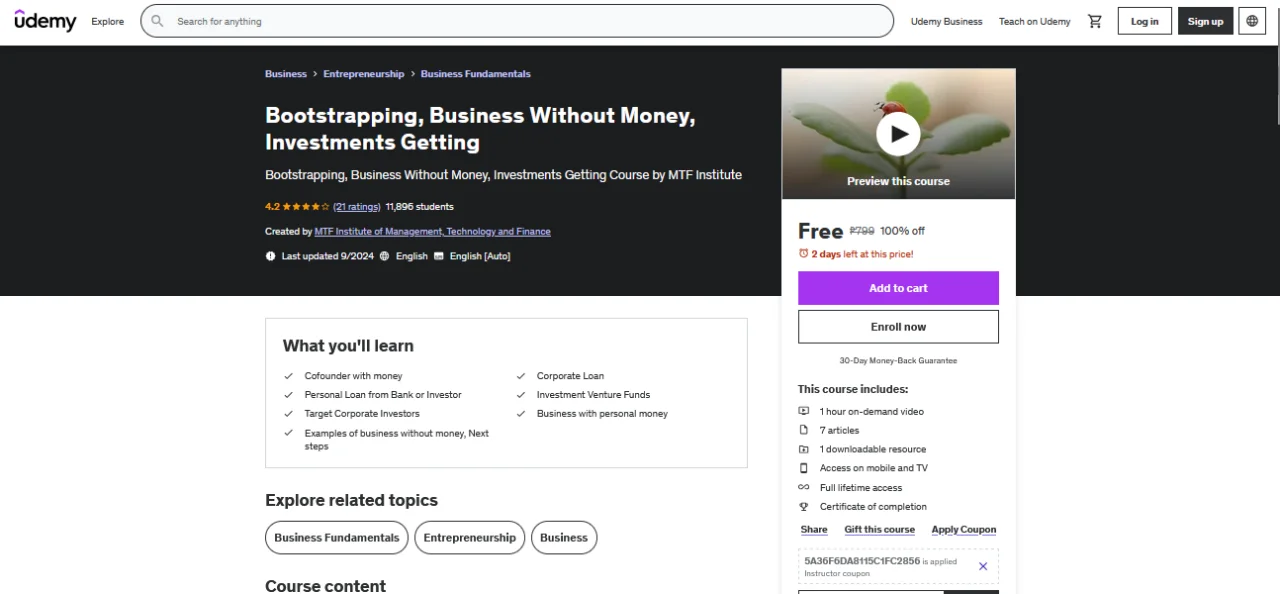Click the Course content heading
Image resolution: width=1280 pixels, height=594 pixels.
pyautogui.click(x=325, y=586)
